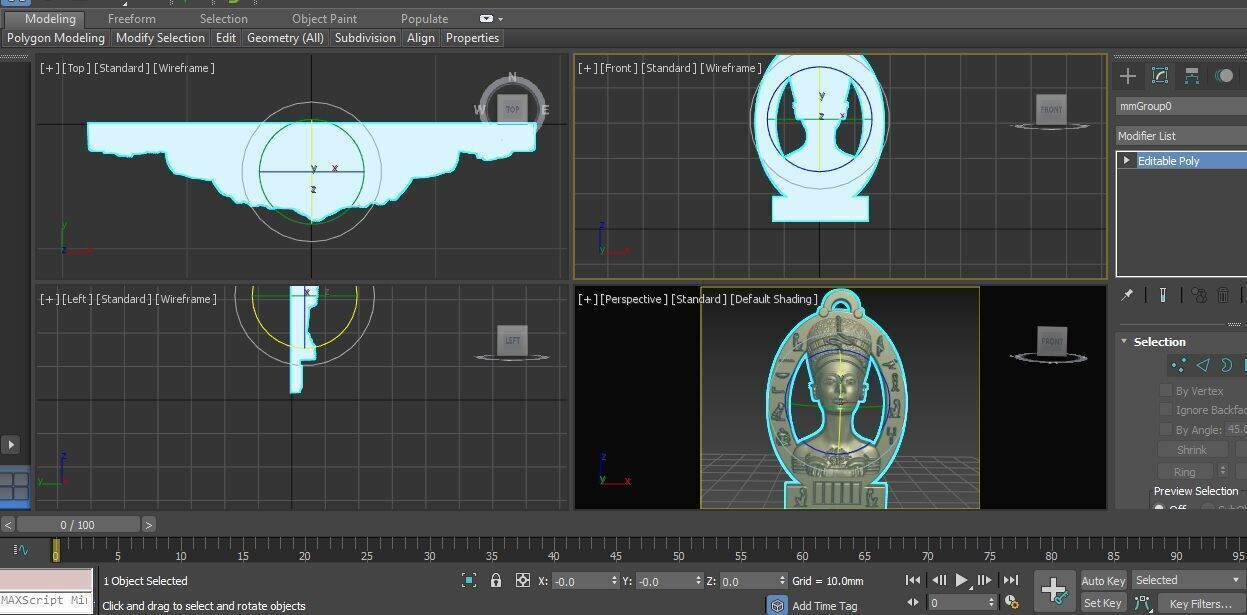This screenshot has width=1247, height=615.
Task: Open the Key Filters dialog button
Action: click(1200, 603)
